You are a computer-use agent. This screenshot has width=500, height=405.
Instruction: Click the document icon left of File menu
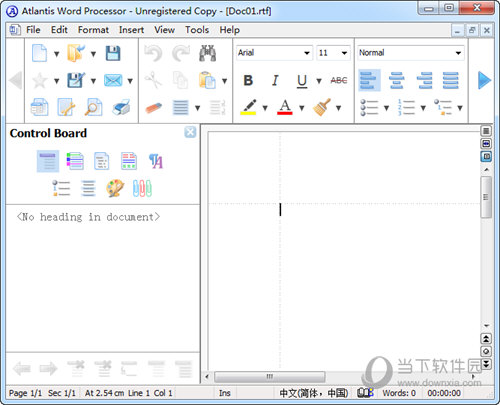(15, 30)
